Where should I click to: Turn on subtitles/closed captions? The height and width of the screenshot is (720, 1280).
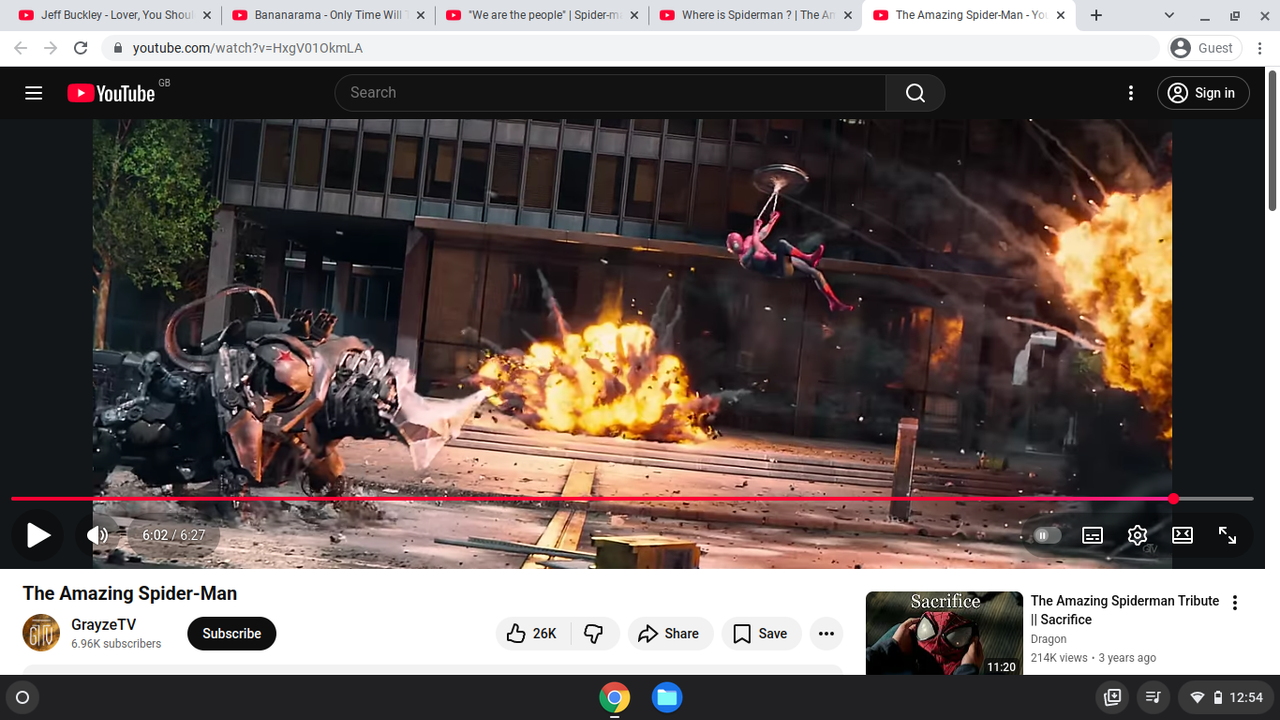click(1093, 535)
